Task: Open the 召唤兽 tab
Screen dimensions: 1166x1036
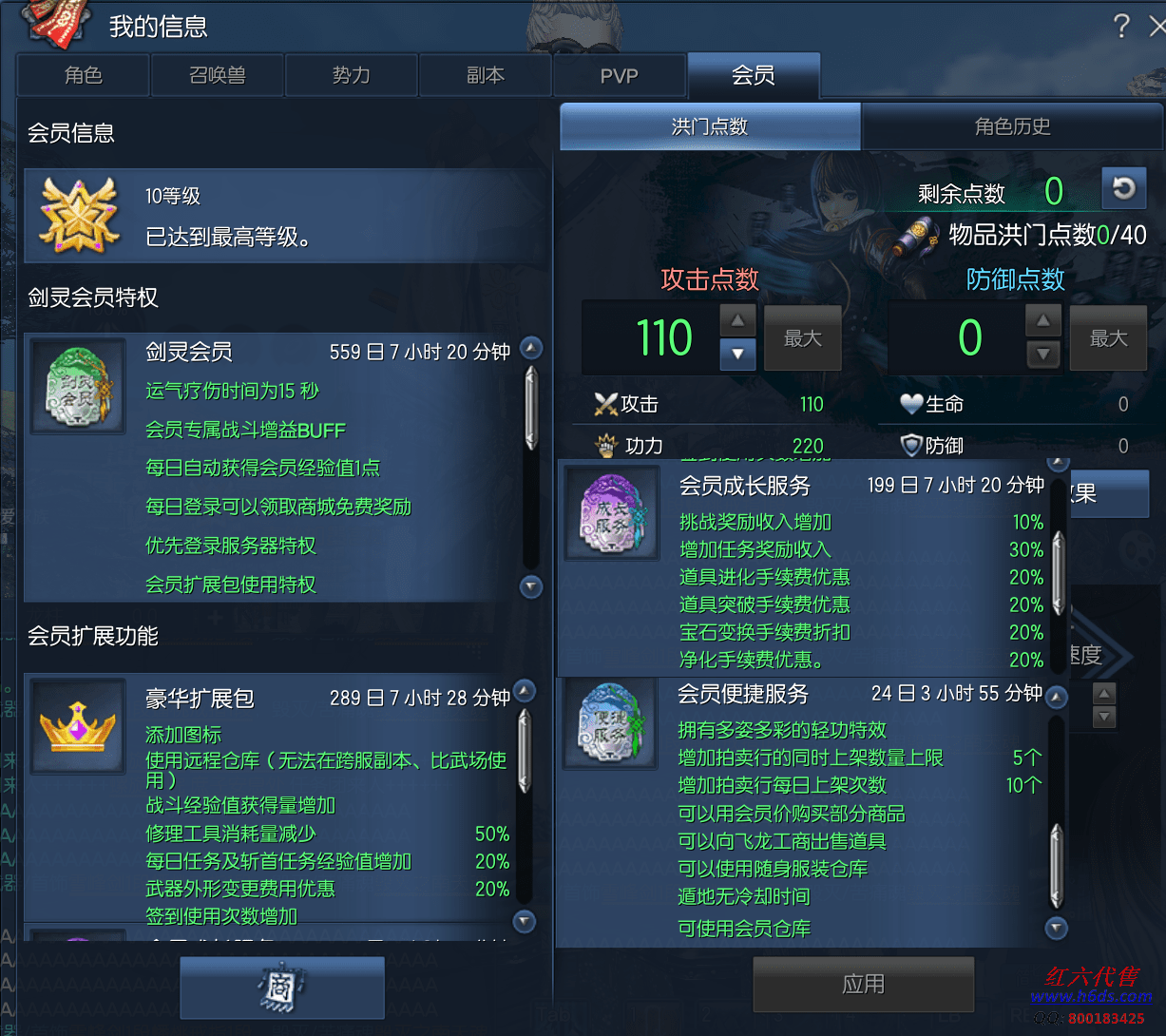Action: click(218, 75)
